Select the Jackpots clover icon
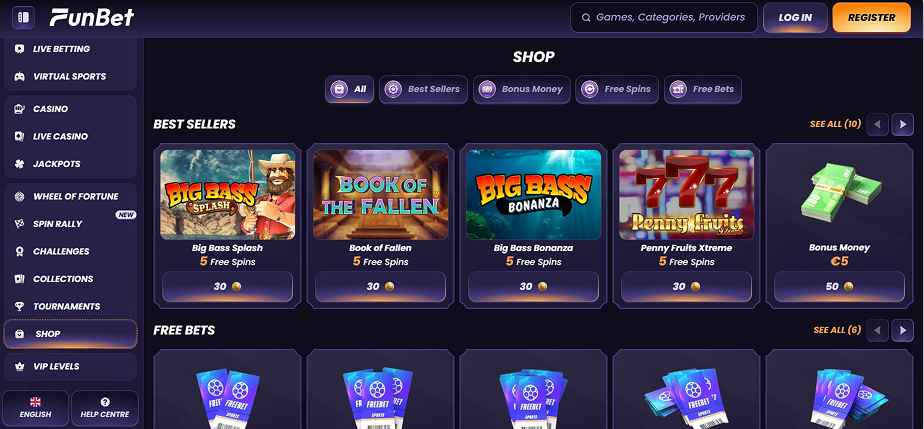924x429 pixels. pyautogui.click(x=19, y=164)
